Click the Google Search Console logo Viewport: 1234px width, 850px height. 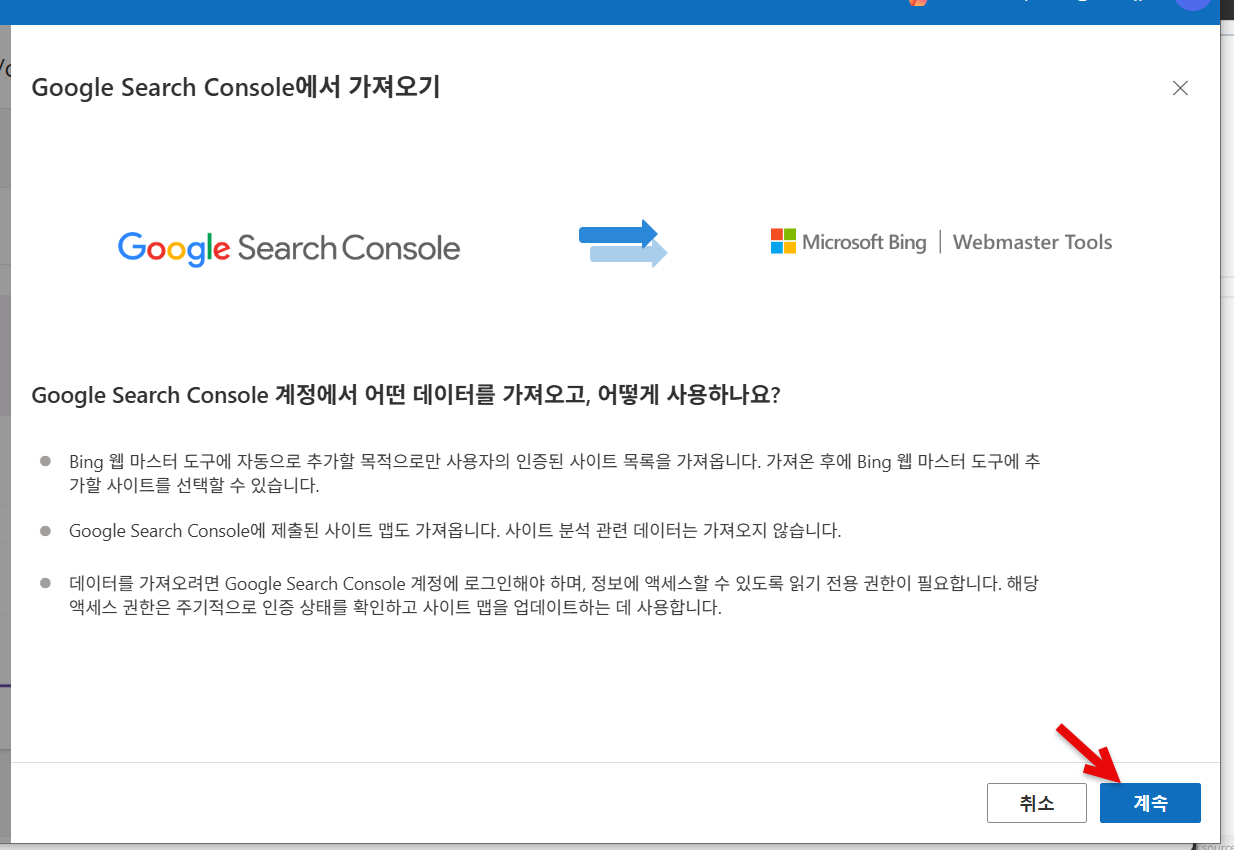[x=289, y=248]
